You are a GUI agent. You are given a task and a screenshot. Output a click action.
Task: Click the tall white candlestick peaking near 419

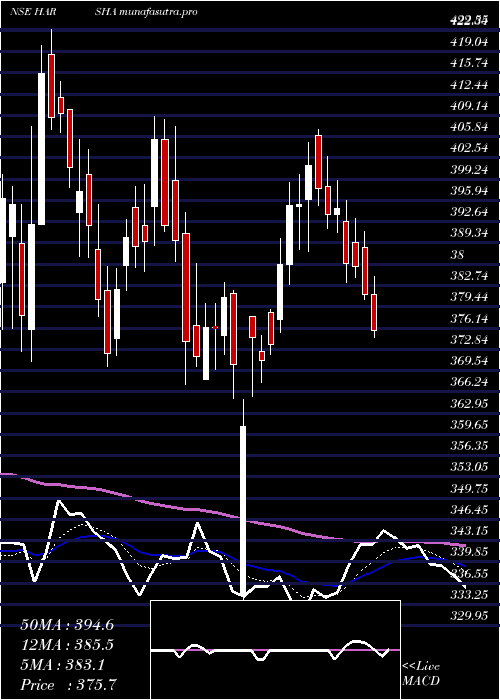pos(42,149)
